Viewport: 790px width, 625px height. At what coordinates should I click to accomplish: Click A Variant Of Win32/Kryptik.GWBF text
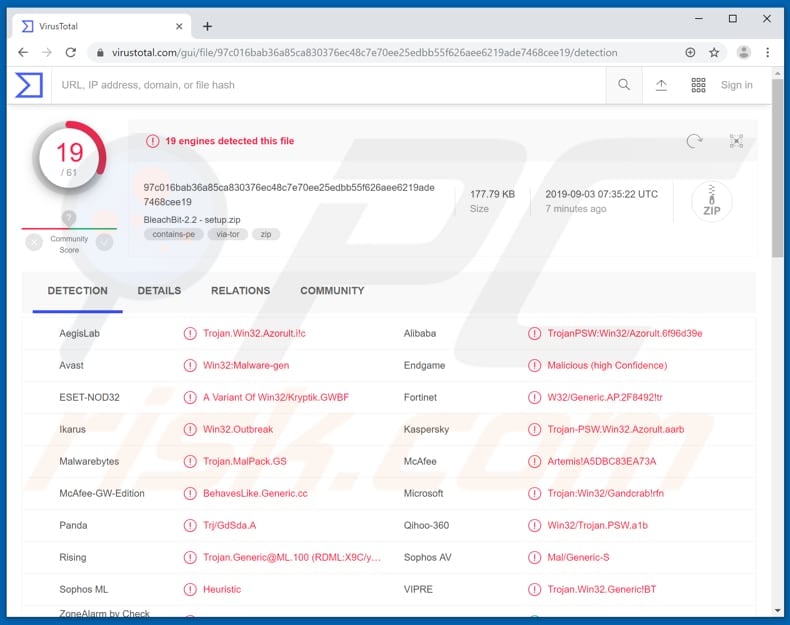tap(276, 397)
